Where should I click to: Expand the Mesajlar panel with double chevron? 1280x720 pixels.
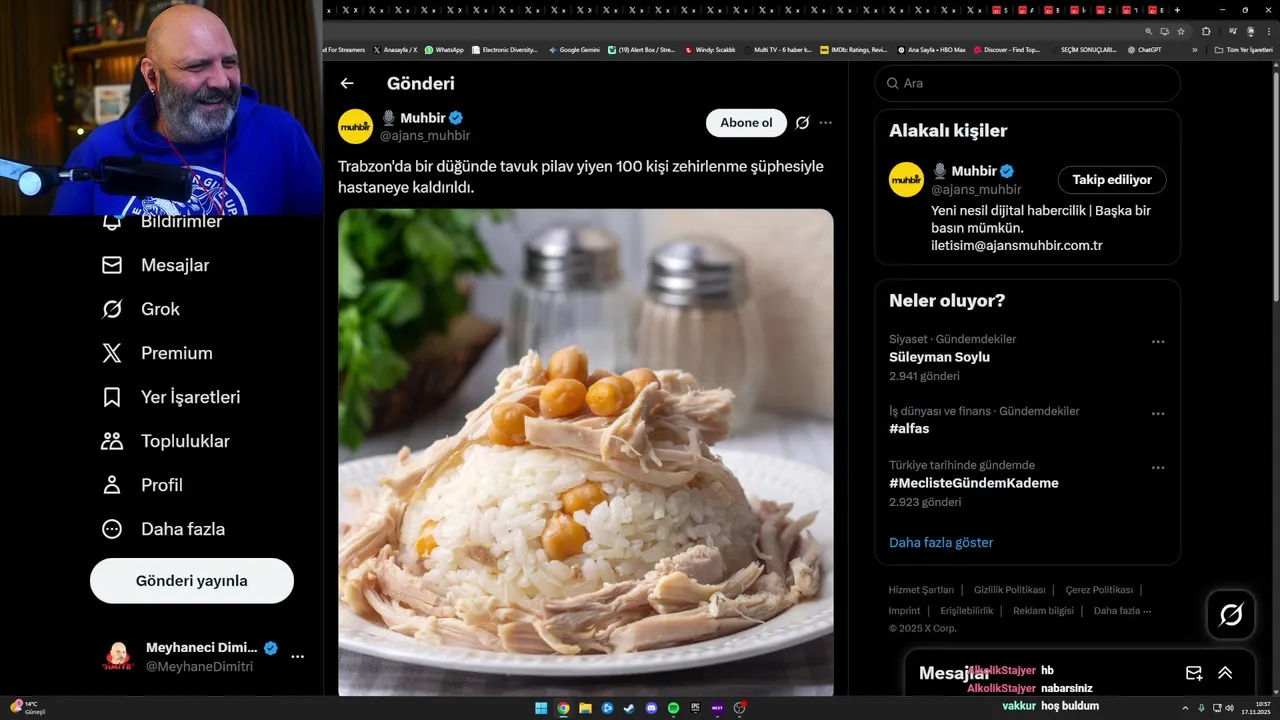pos(1225,673)
